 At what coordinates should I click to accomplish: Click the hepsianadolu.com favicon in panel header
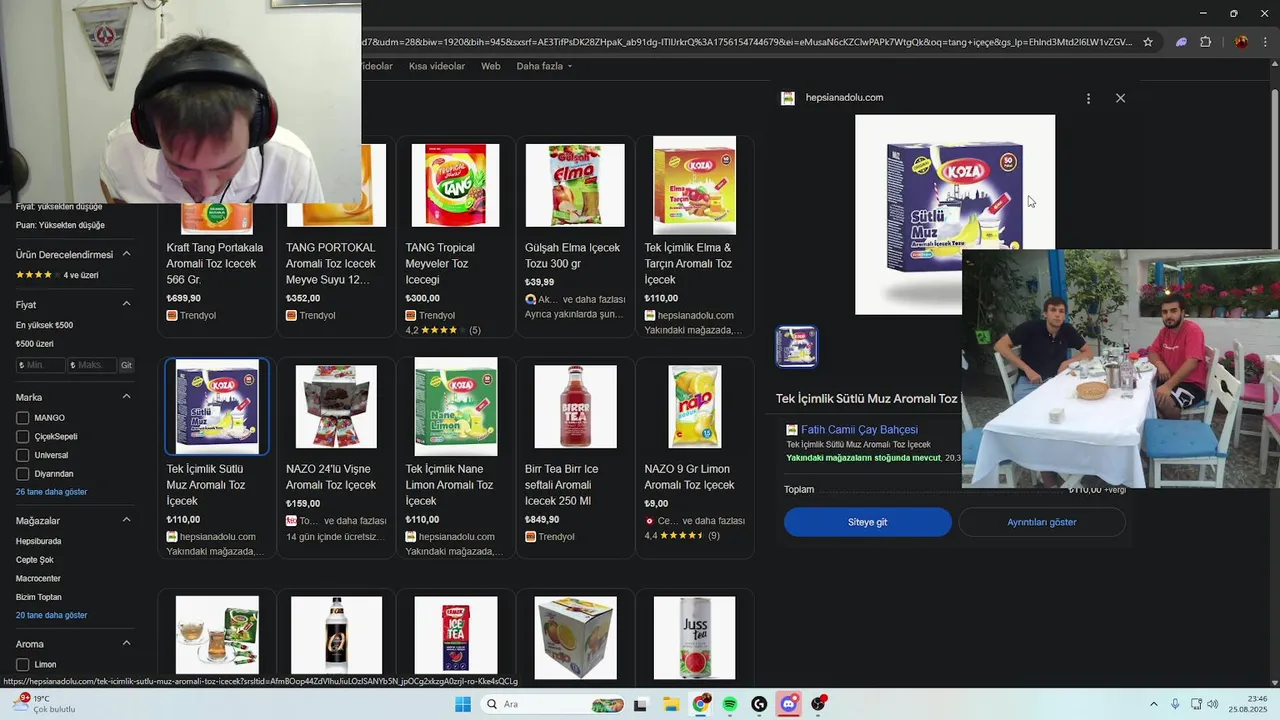[788, 98]
